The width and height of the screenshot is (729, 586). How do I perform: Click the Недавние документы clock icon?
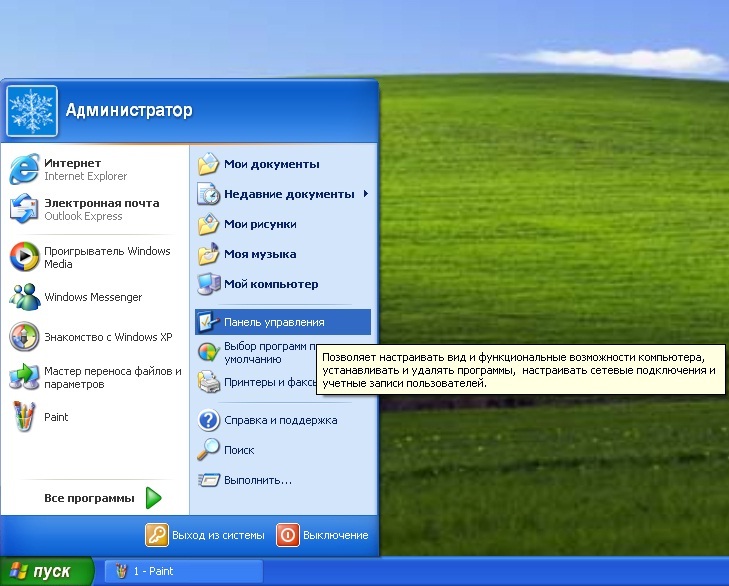(208, 194)
